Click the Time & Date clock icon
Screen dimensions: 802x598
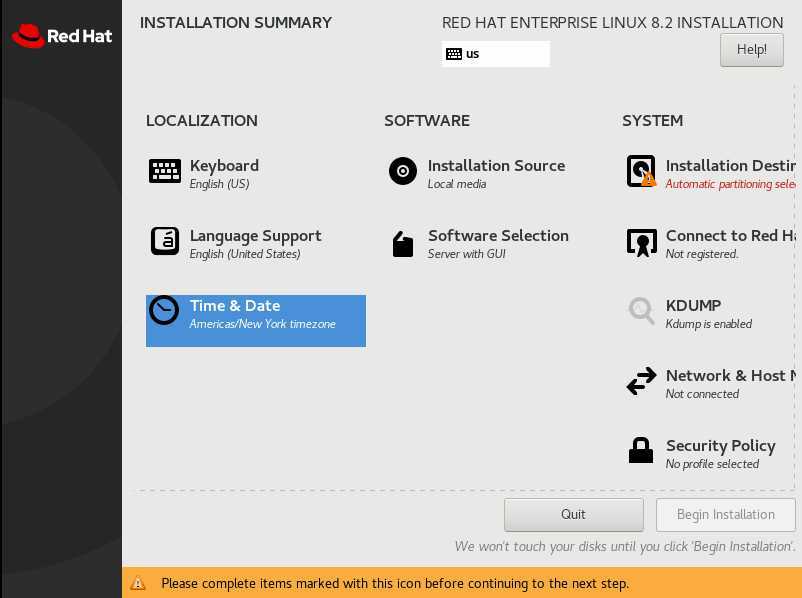click(x=164, y=310)
